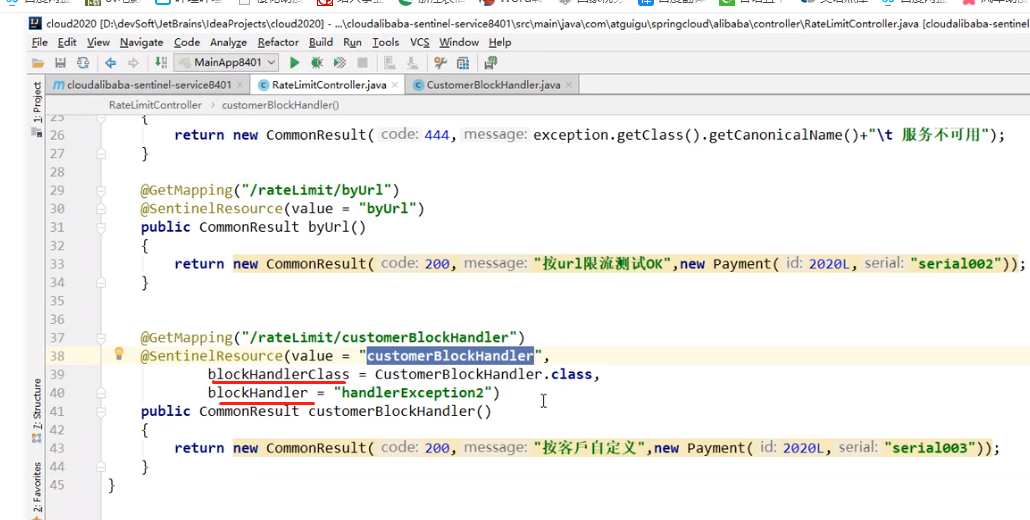Switch to cloudalibaba-sentinel-service8401 tab
Screen dimensions: 1030x520
pyautogui.click(x=149, y=85)
